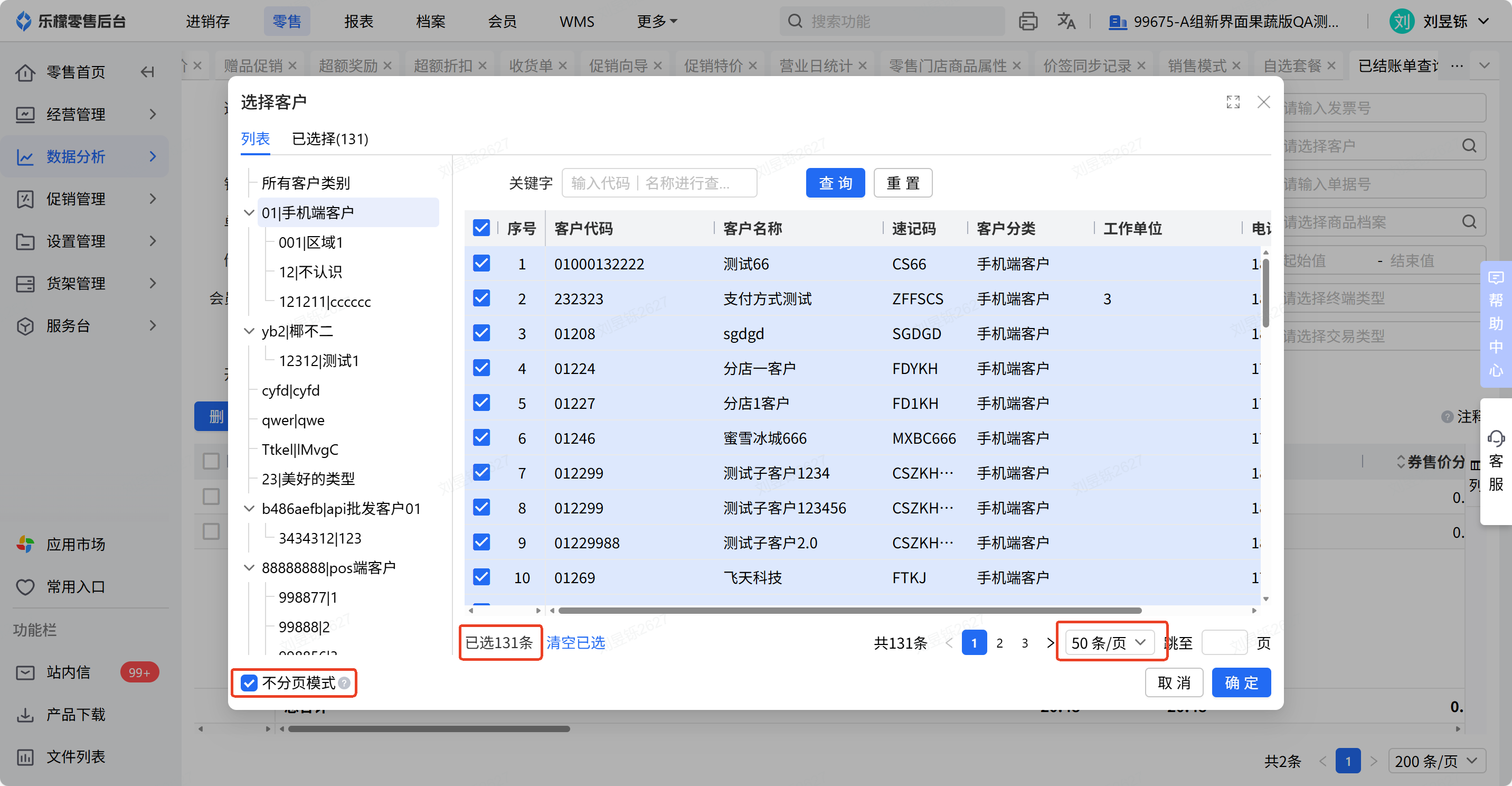Image resolution: width=1512 pixels, height=786 pixels.
Task: Open the 报表 menu
Action: coord(358,22)
